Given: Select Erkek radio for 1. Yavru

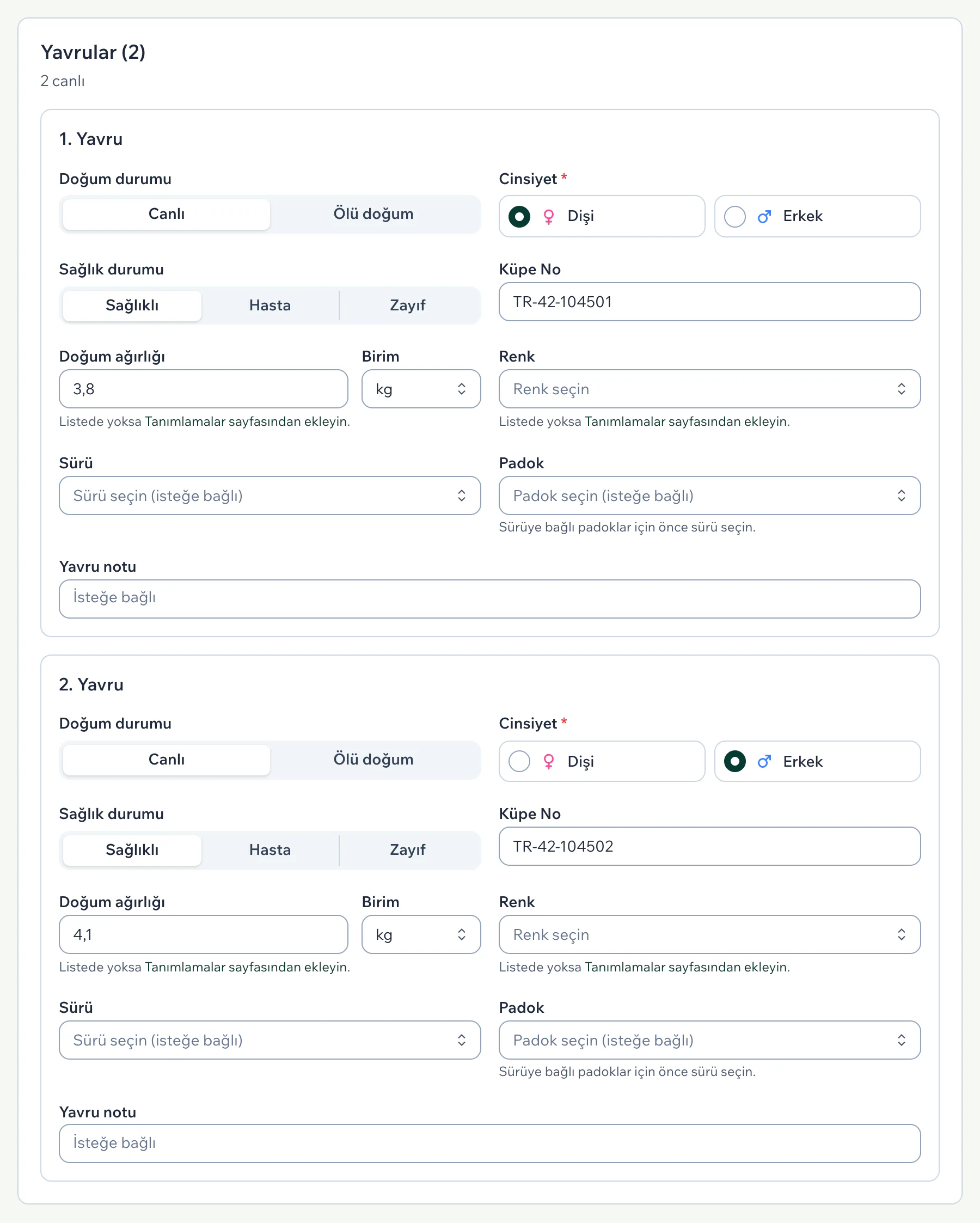Looking at the screenshot, I should pos(734,216).
